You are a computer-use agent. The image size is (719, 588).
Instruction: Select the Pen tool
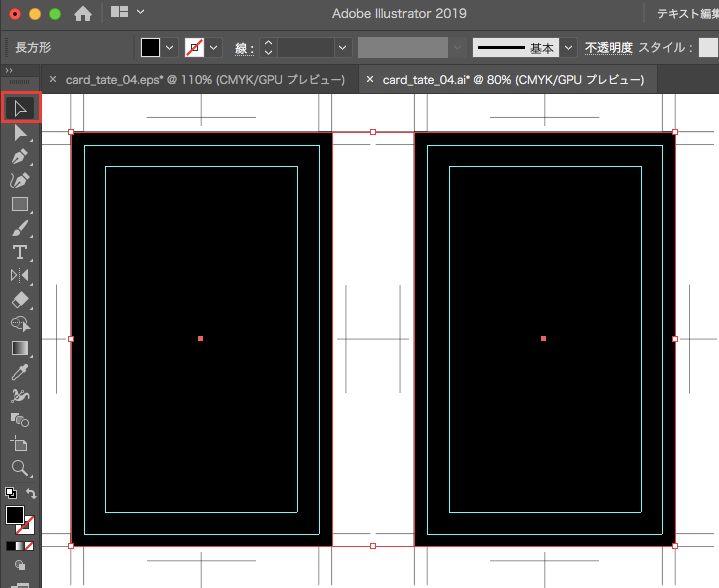pyautogui.click(x=20, y=157)
